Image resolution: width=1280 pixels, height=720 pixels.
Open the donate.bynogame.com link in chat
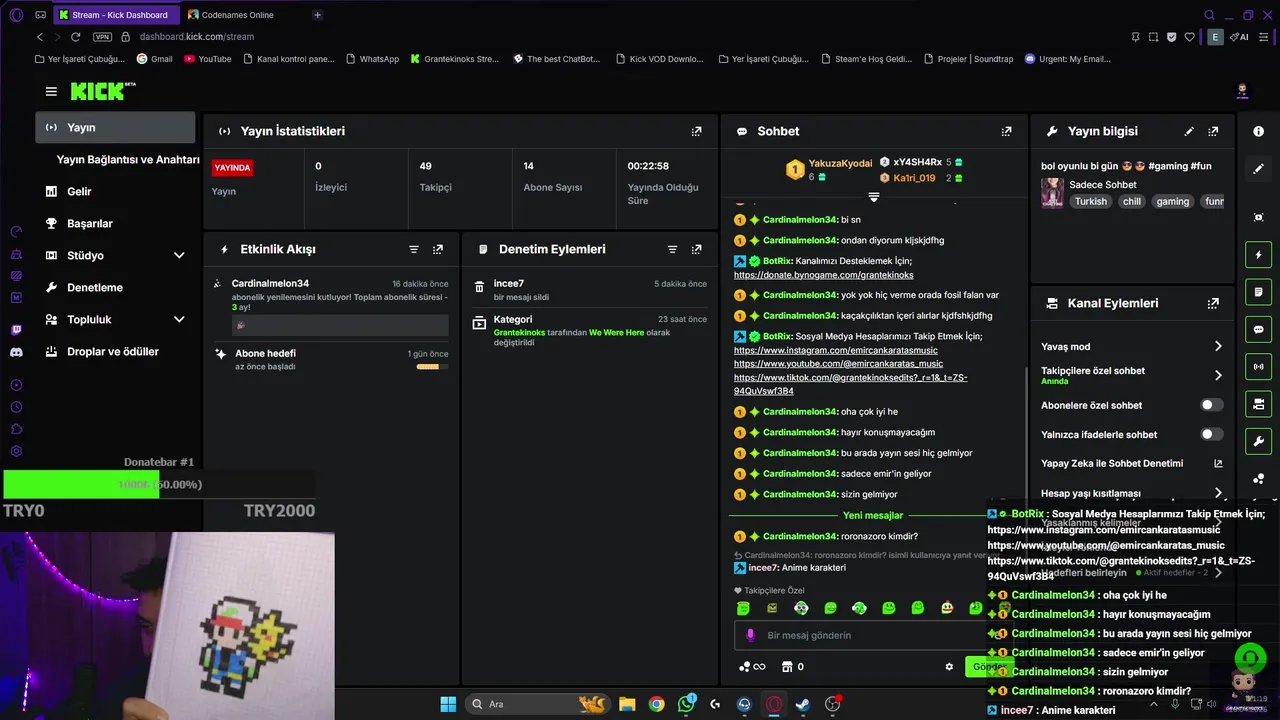pos(823,274)
